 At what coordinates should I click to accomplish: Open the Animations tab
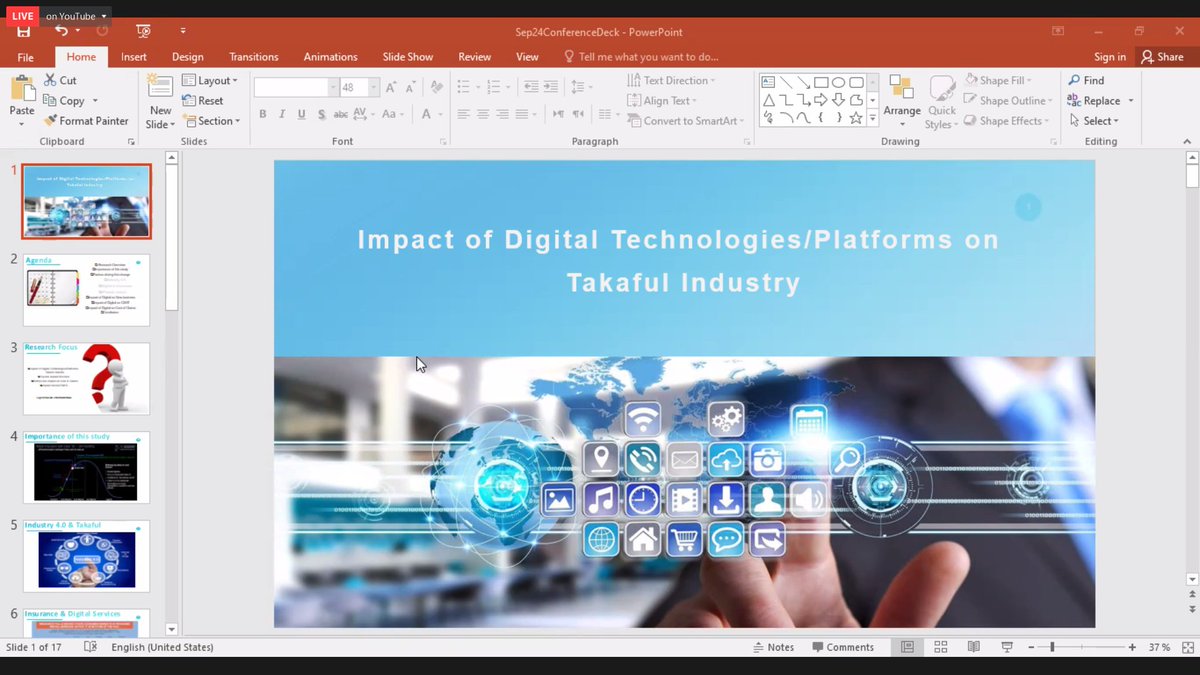[x=330, y=57]
